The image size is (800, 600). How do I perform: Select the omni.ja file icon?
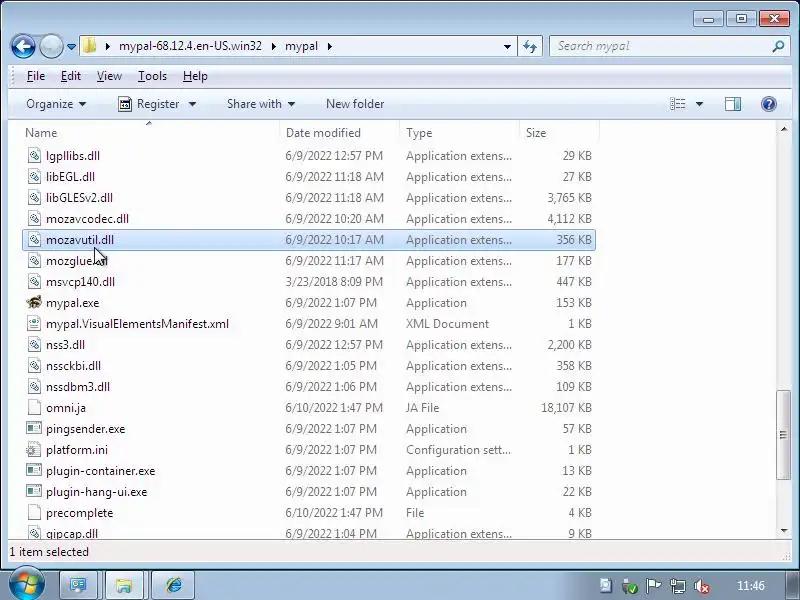34,407
